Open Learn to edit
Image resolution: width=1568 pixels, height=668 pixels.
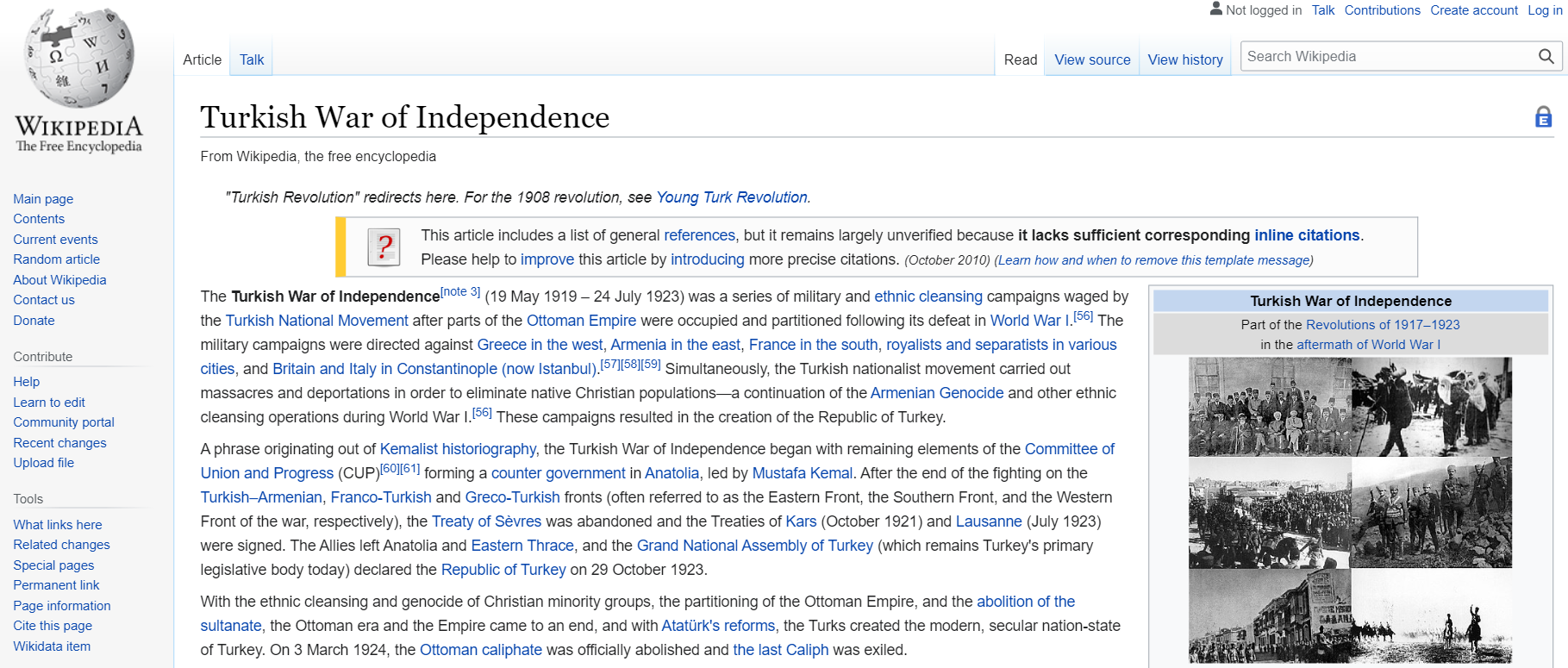click(49, 403)
